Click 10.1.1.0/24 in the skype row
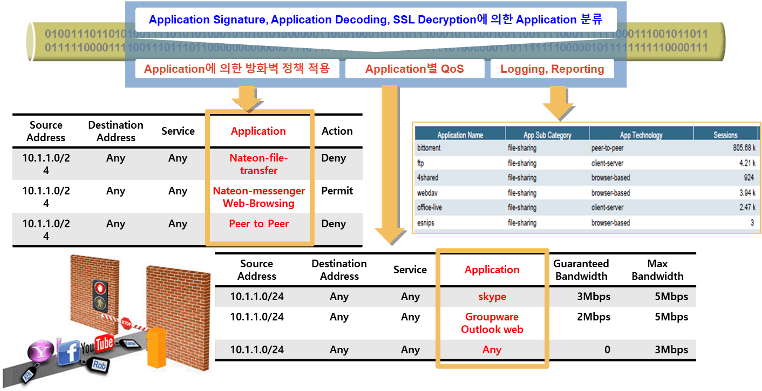The height and width of the screenshot is (391, 762). point(257,296)
